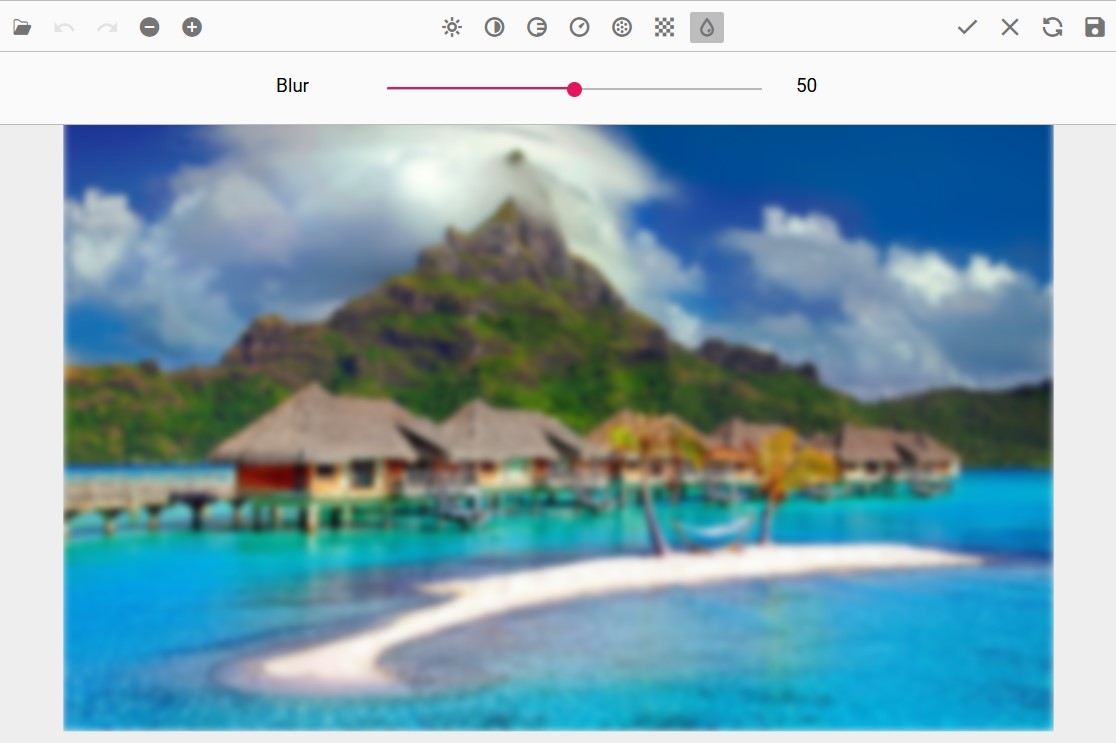Click the blur value 50

pos(806,86)
